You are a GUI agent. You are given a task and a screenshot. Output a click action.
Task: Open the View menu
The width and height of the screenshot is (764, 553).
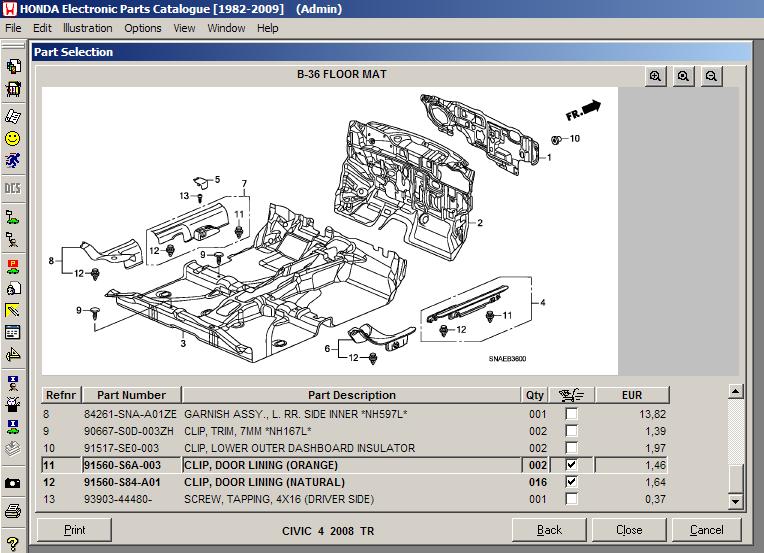[184, 28]
